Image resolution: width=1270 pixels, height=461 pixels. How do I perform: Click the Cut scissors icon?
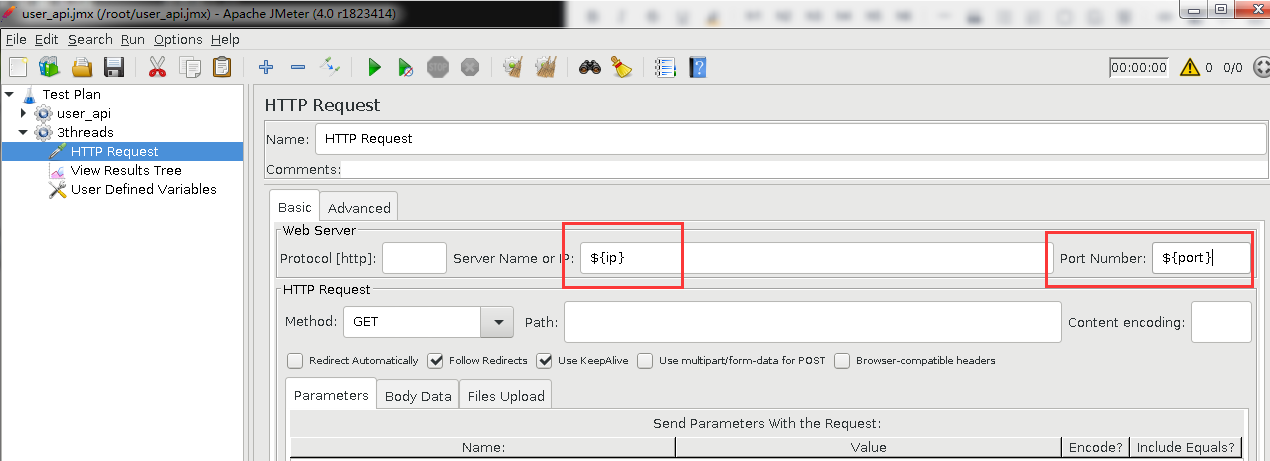click(x=157, y=67)
